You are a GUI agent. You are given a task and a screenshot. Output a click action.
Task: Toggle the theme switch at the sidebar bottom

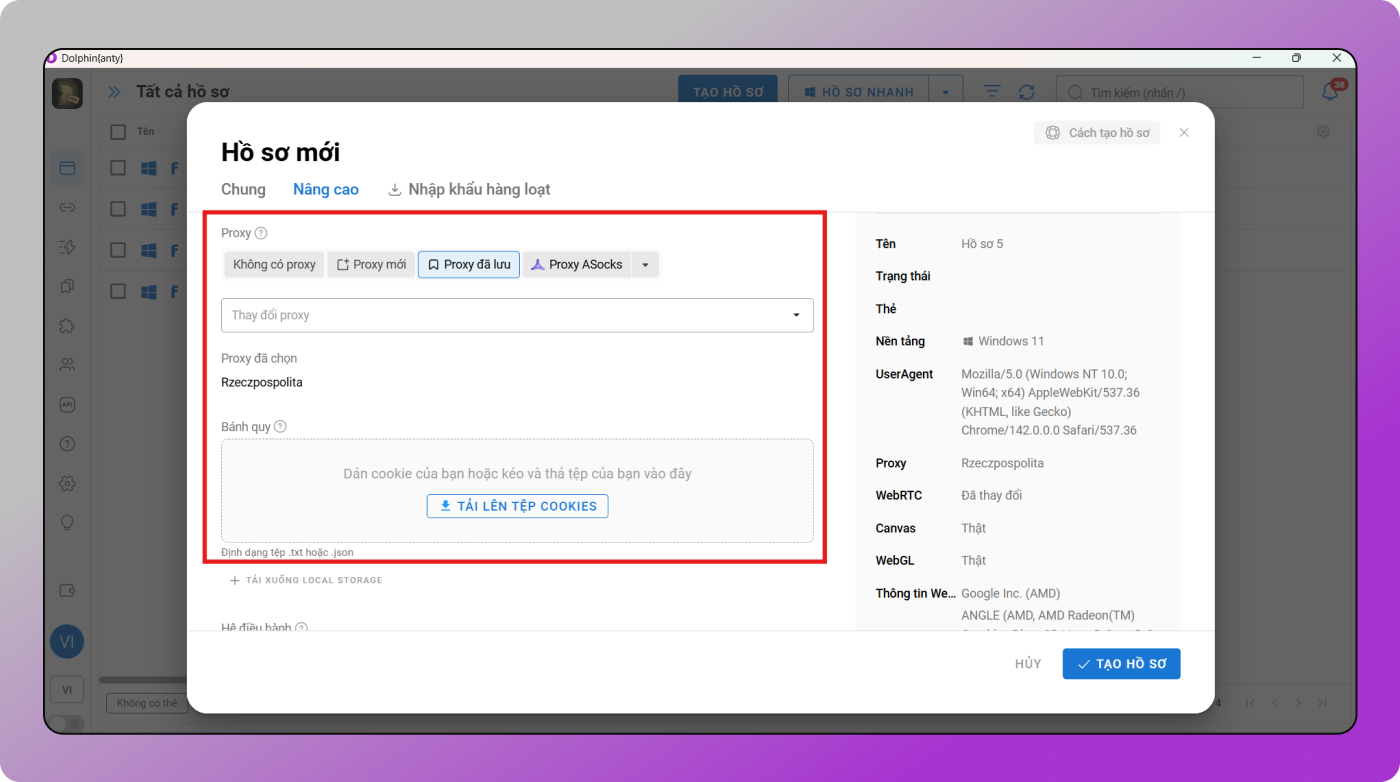[x=66, y=722]
